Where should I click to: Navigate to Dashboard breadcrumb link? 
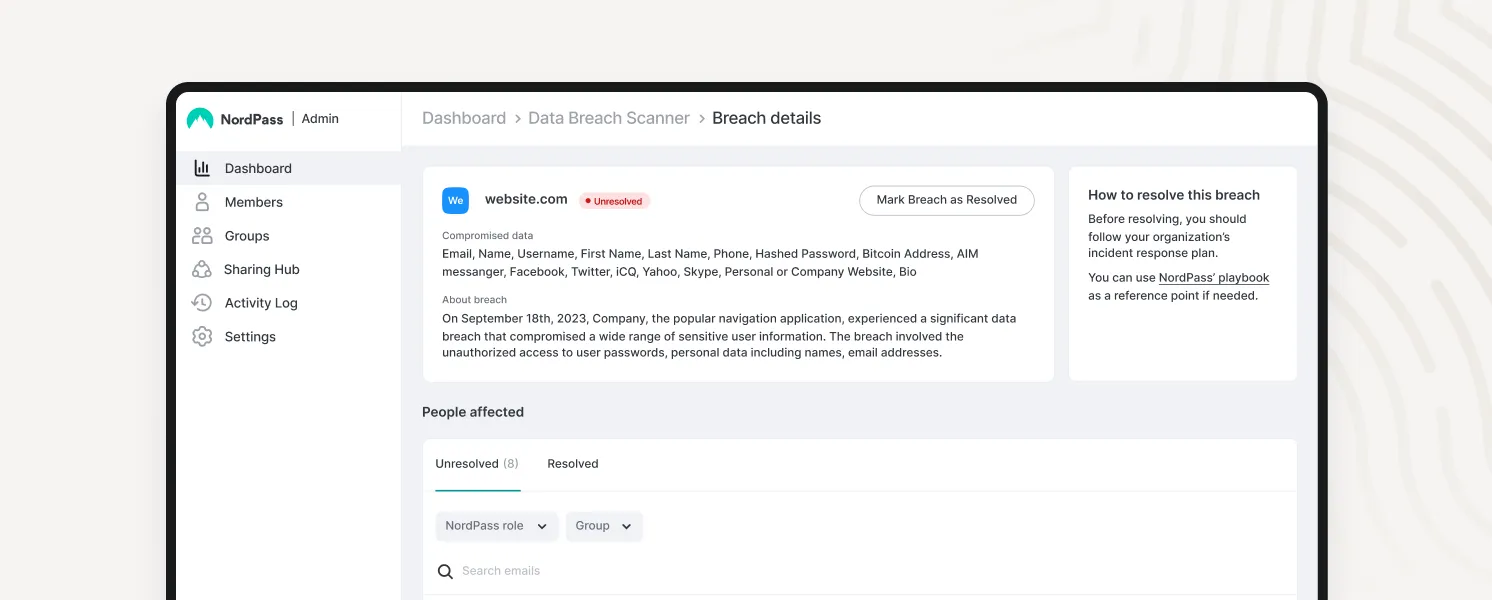click(x=464, y=118)
